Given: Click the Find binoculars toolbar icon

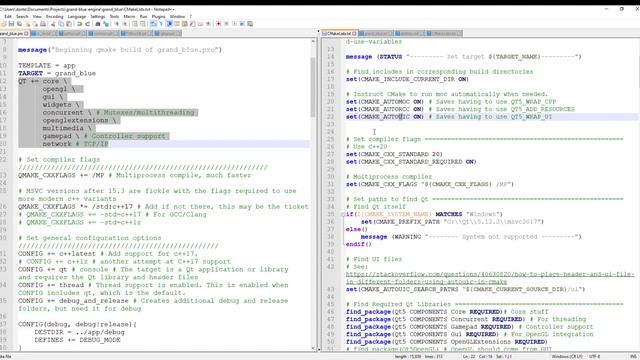Looking at the screenshot, I should (98, 24).
